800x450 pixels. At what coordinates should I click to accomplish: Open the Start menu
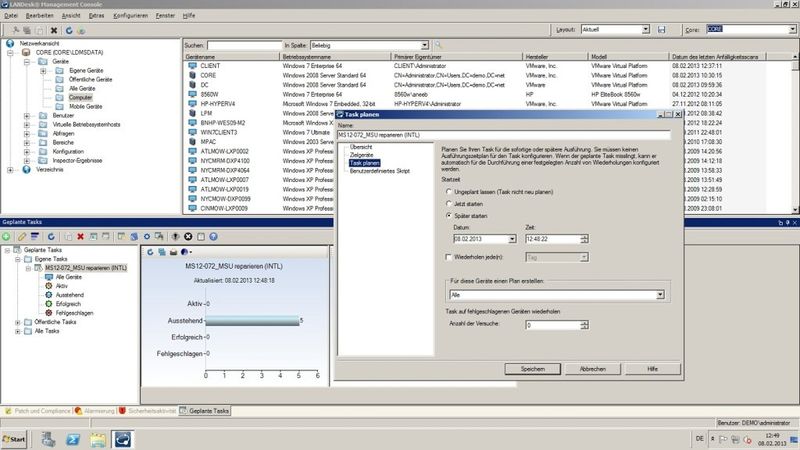click(x=14, y=439)
